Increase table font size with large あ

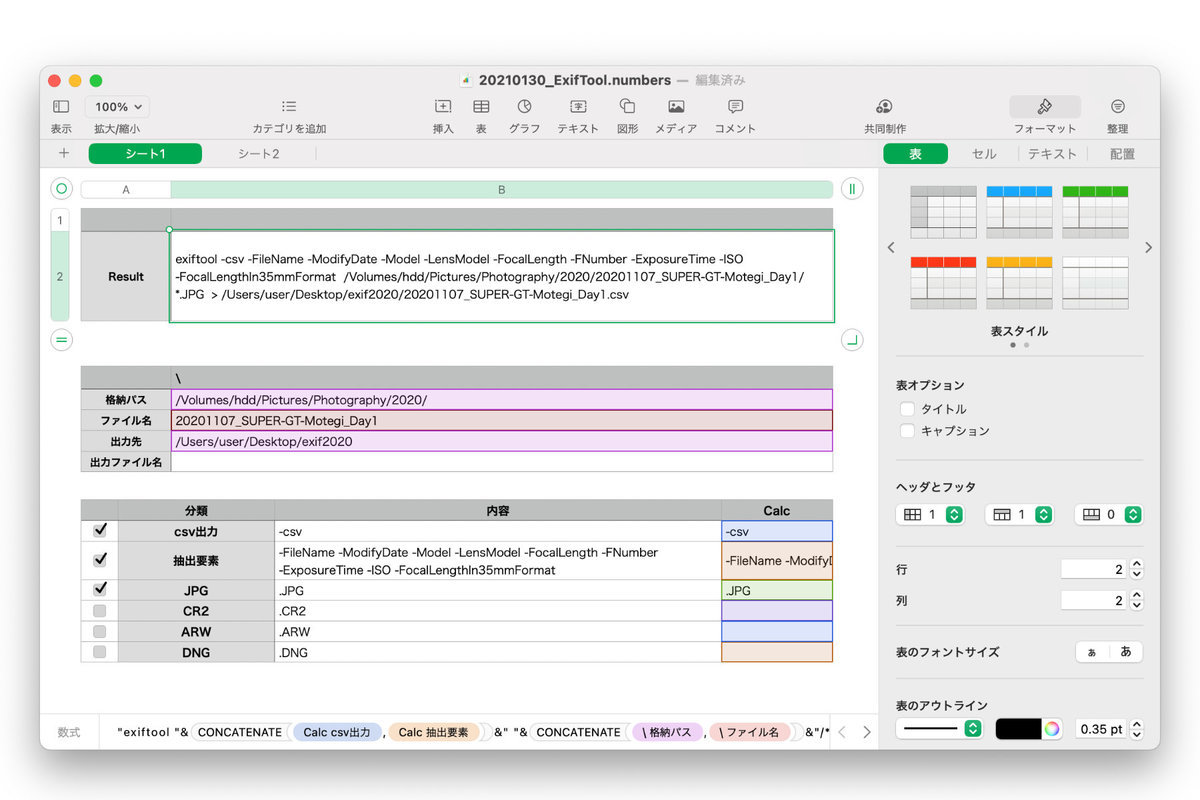point(1126,652)
